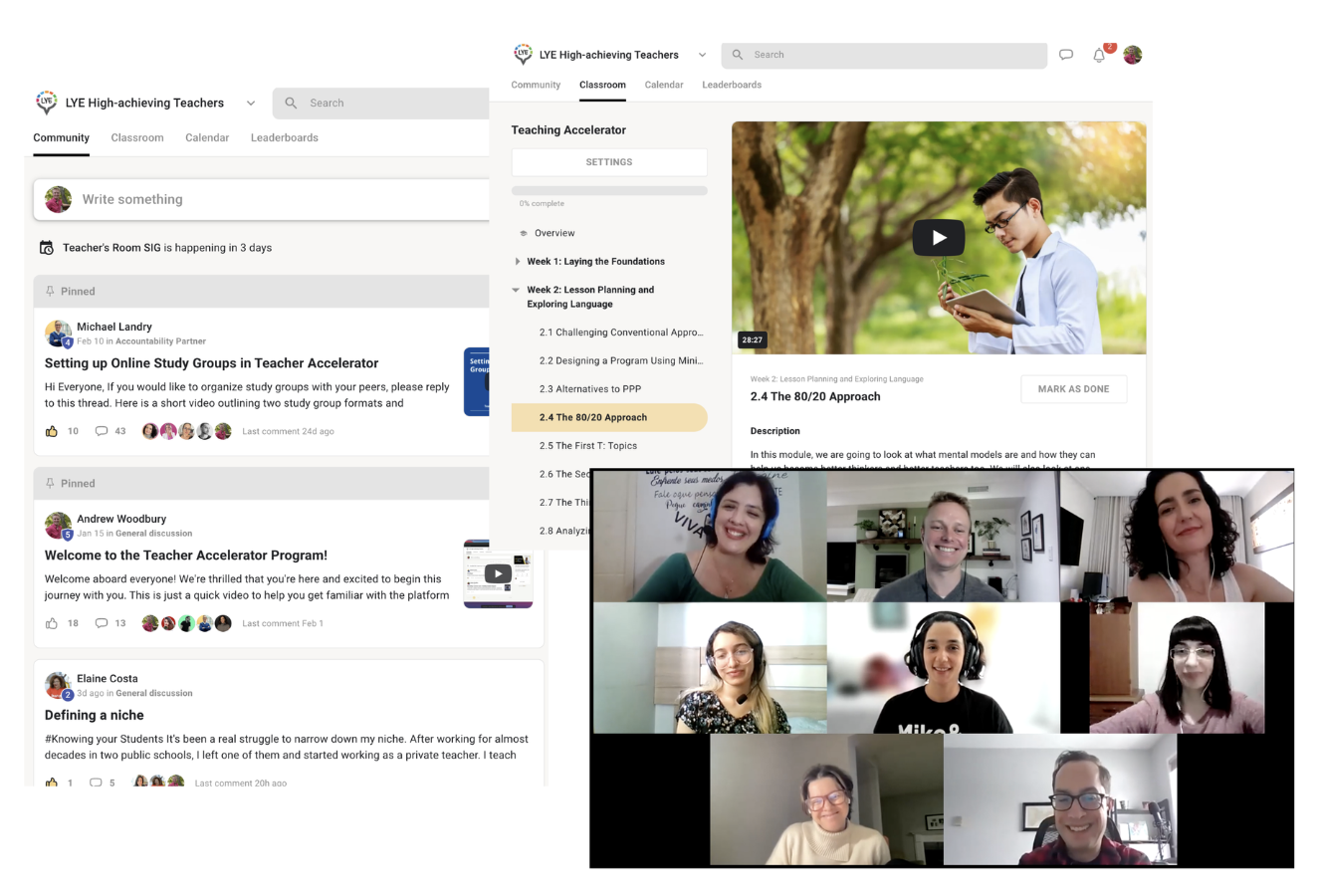Click the Write something post field

point(199,199)
